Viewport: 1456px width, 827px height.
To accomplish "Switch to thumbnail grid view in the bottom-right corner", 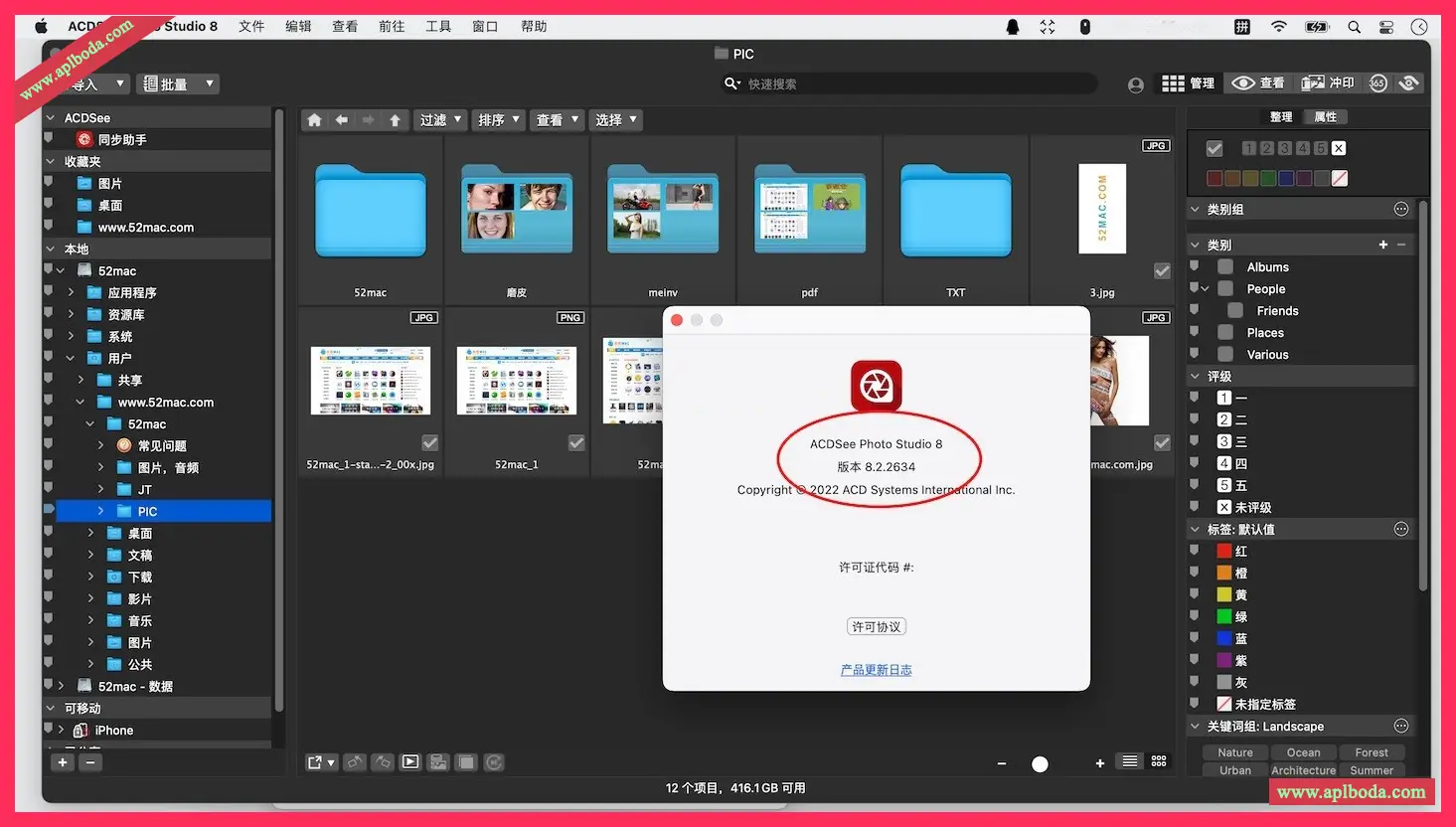I will point(1159,761).
